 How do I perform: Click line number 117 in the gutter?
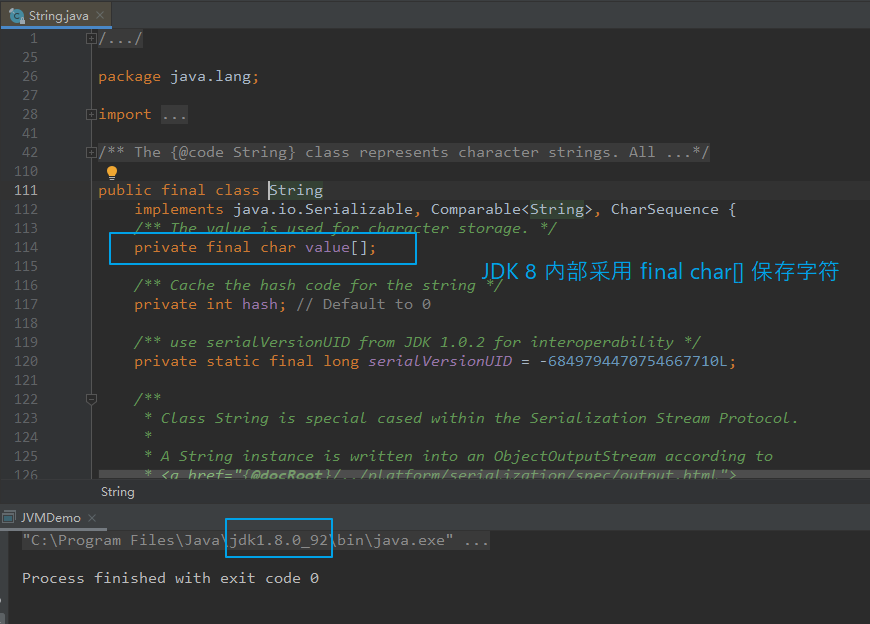(26, 304)
